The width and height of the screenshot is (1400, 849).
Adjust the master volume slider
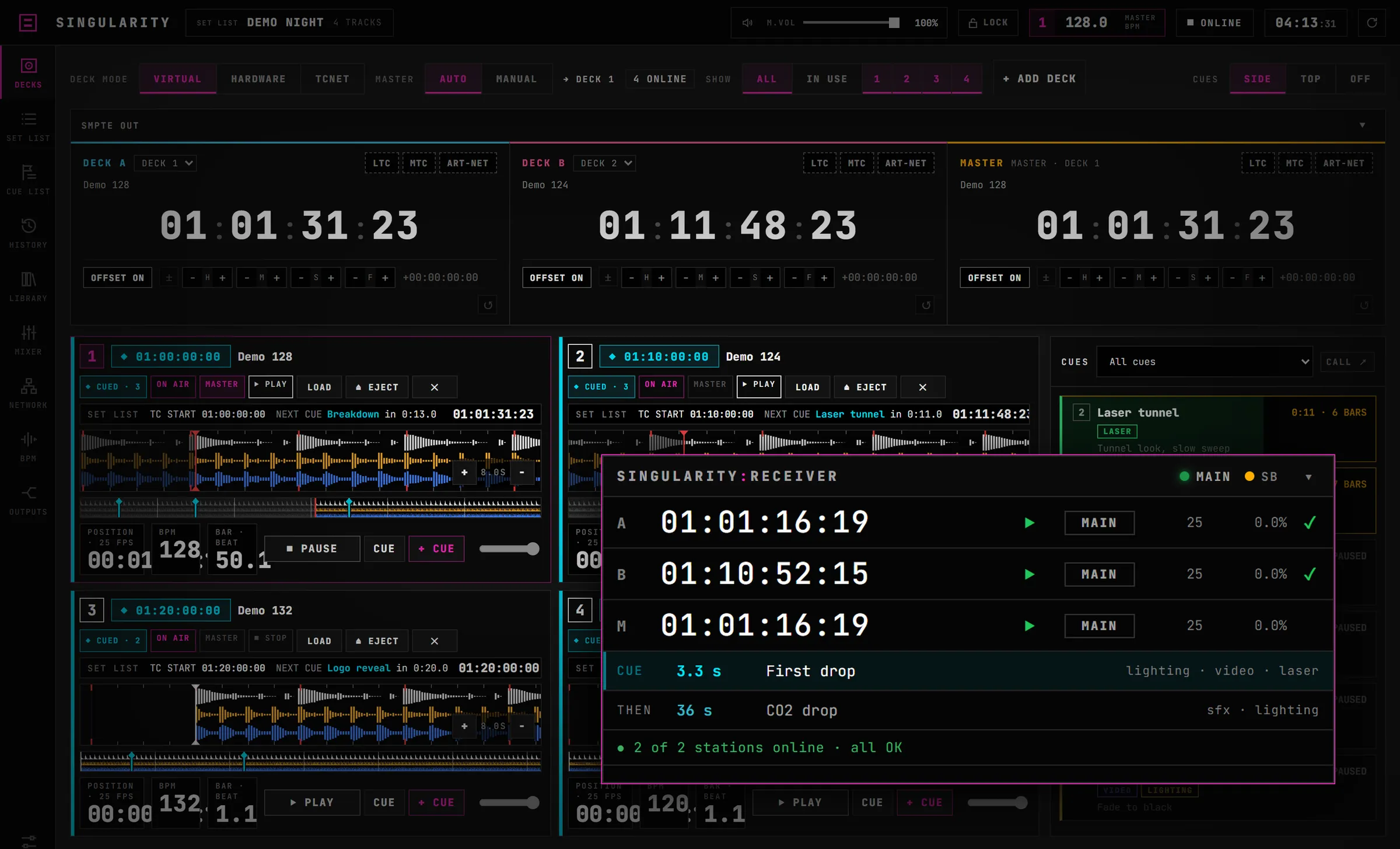coord(851,23)
